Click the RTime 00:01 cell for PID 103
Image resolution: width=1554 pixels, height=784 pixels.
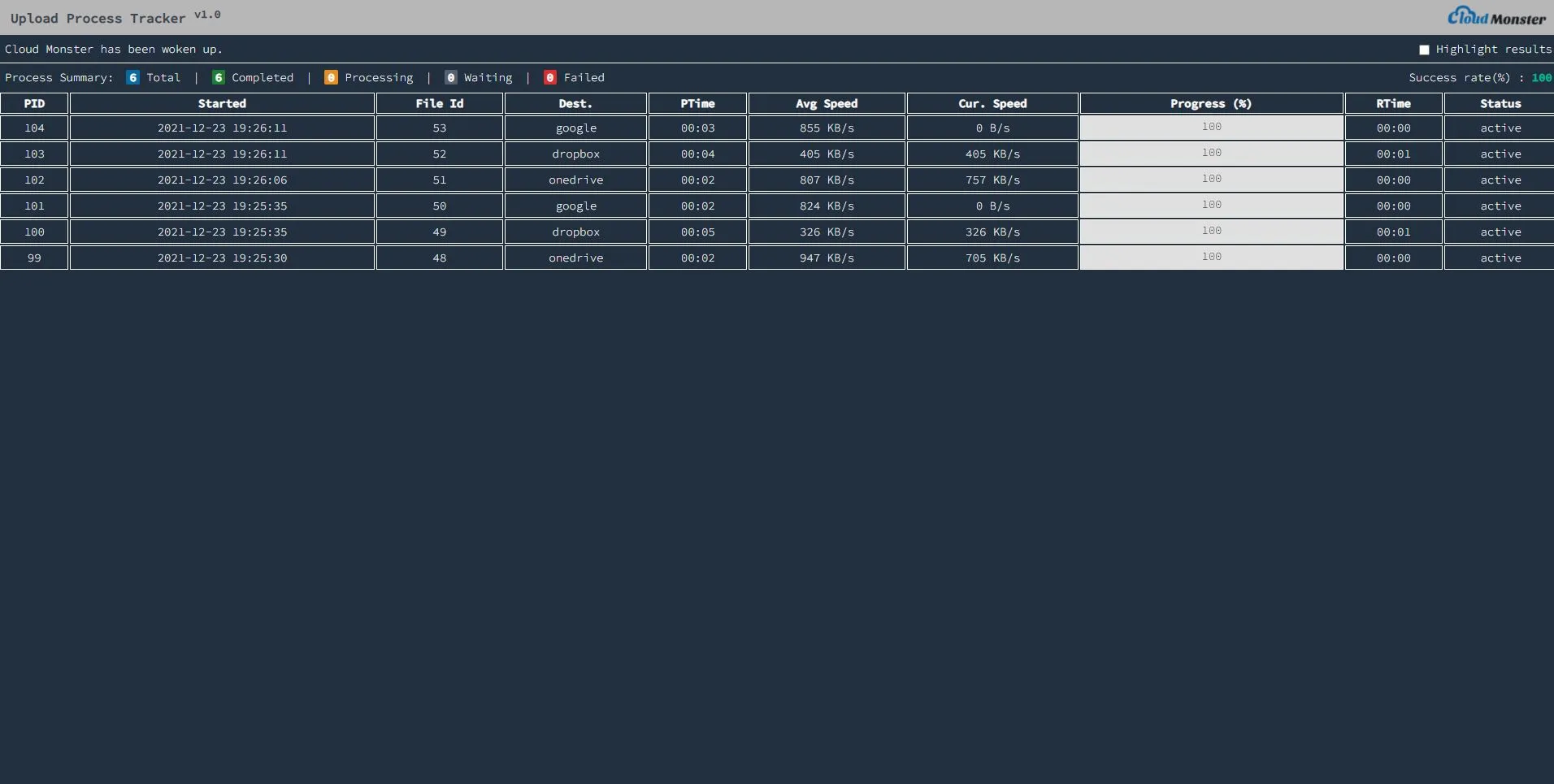pos(1393,154)
